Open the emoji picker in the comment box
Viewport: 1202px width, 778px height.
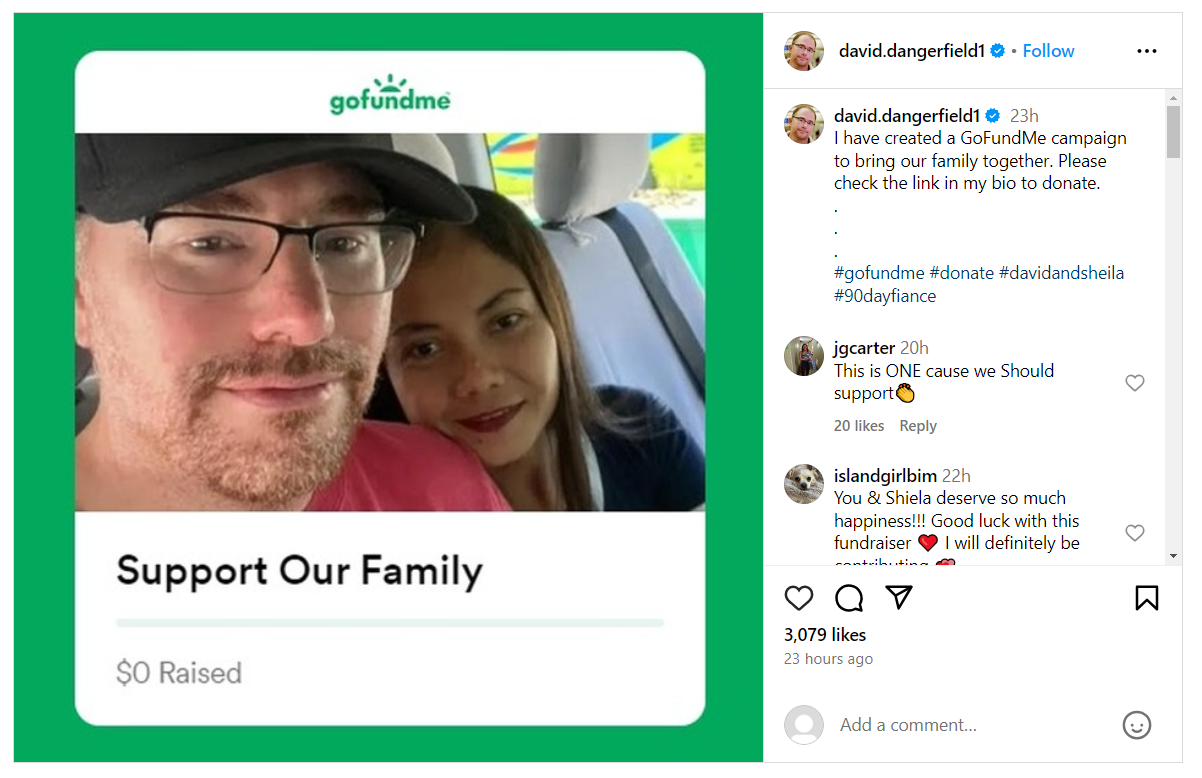click(x=1136, y=725)
